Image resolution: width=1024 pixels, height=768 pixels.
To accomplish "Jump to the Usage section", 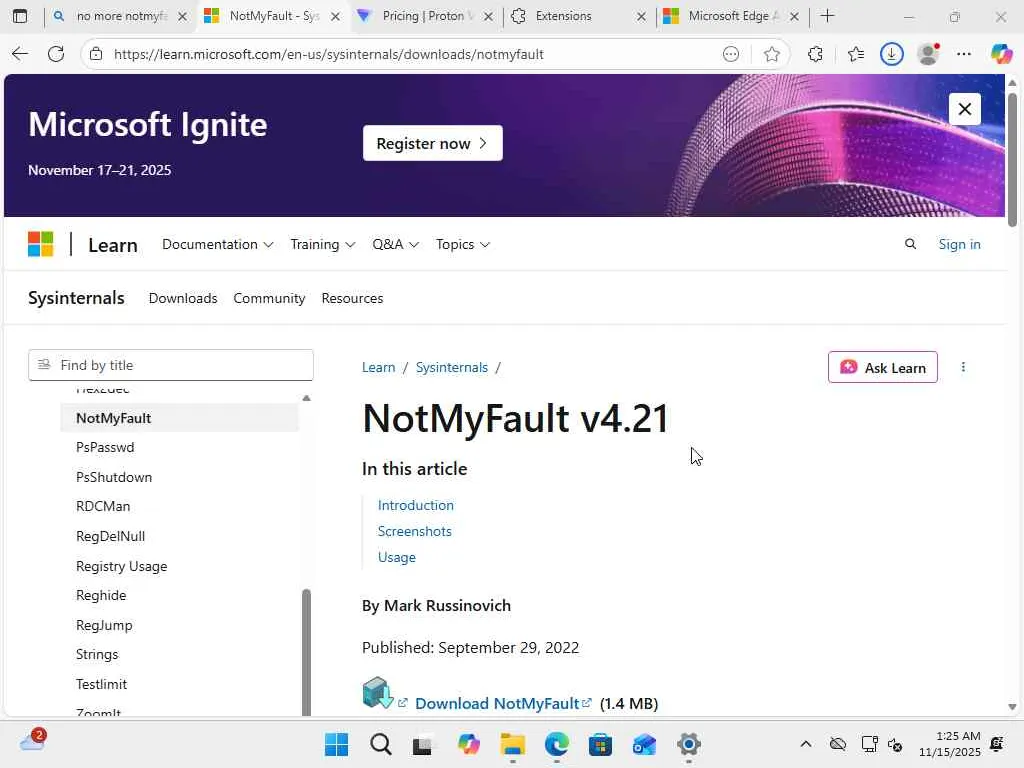I will pos(396,557).
